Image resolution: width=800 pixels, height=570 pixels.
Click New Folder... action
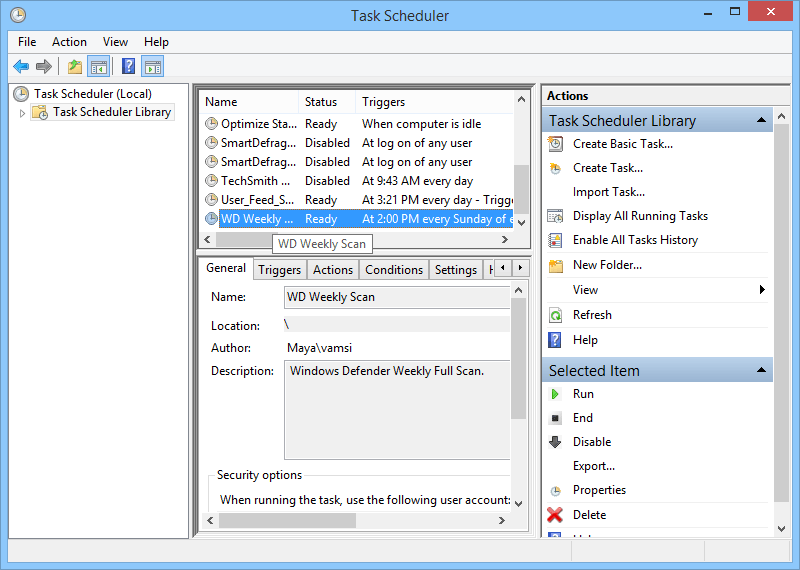(x=607, y=265)
